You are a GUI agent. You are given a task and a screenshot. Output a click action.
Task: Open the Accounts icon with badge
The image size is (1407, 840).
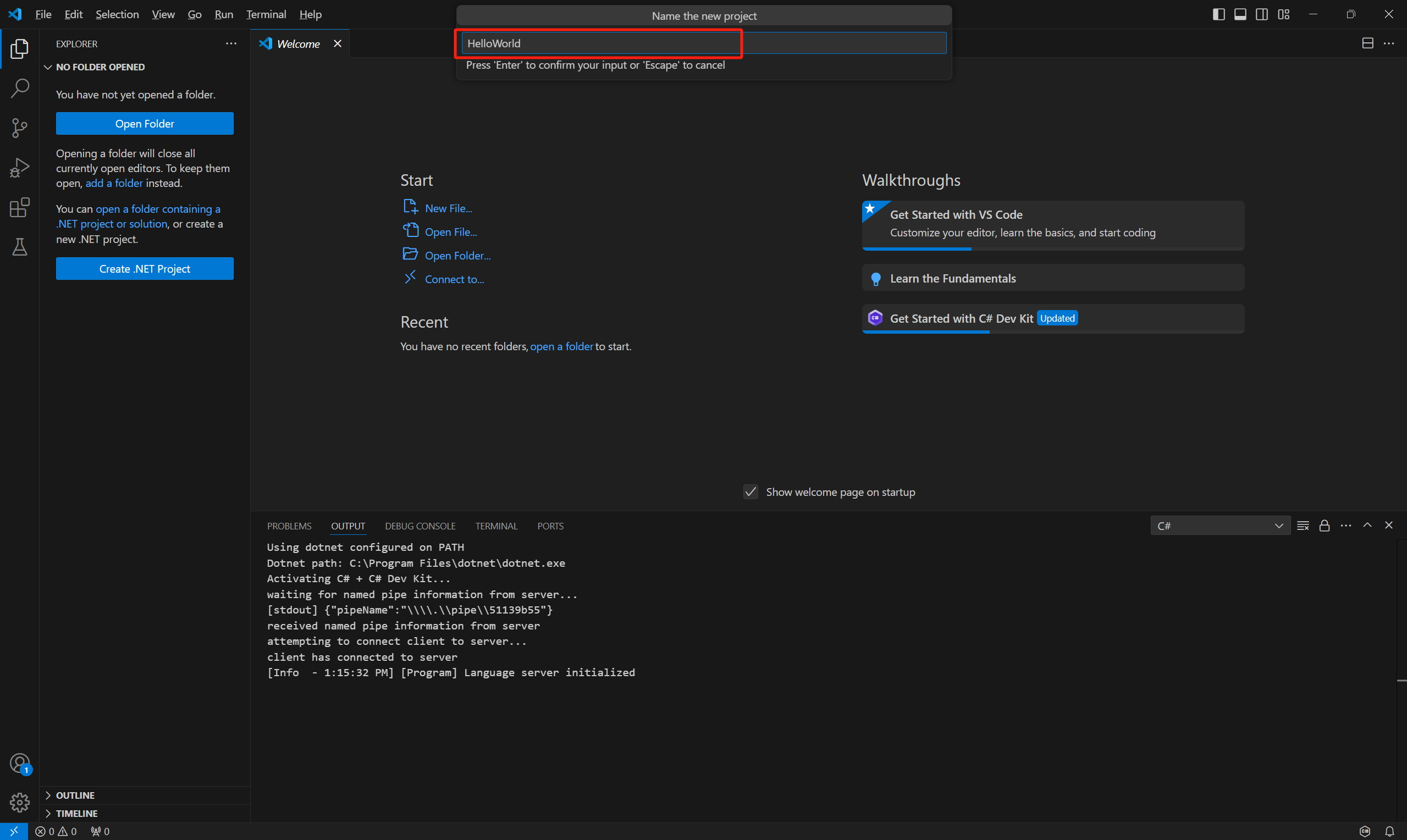click(19, 764)
